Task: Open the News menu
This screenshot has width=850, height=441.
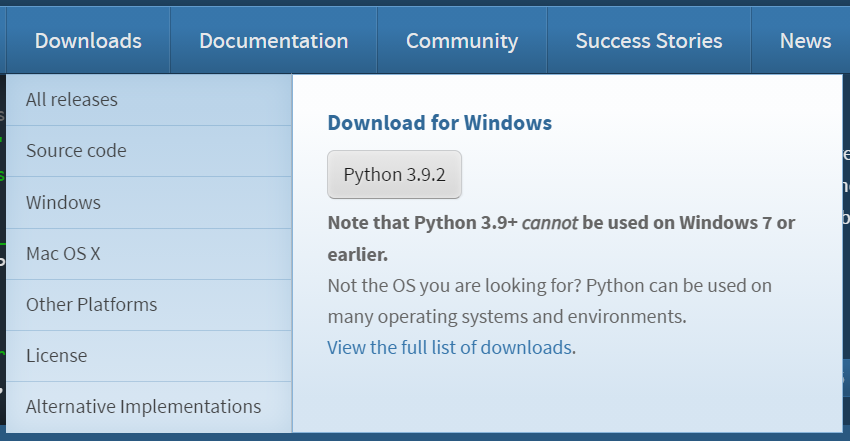Action: pos(805,41)
